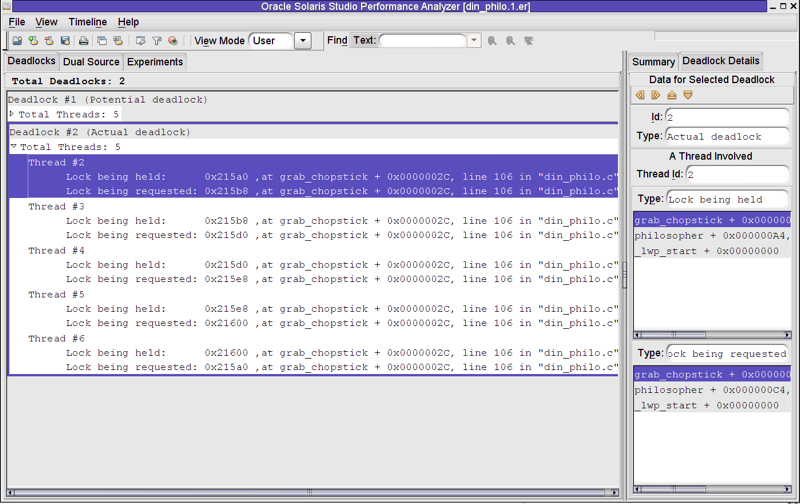Switch to the Experiments tab
This screenshot has width=800, height=504.
pyautogui.click(x=155, y=62)
